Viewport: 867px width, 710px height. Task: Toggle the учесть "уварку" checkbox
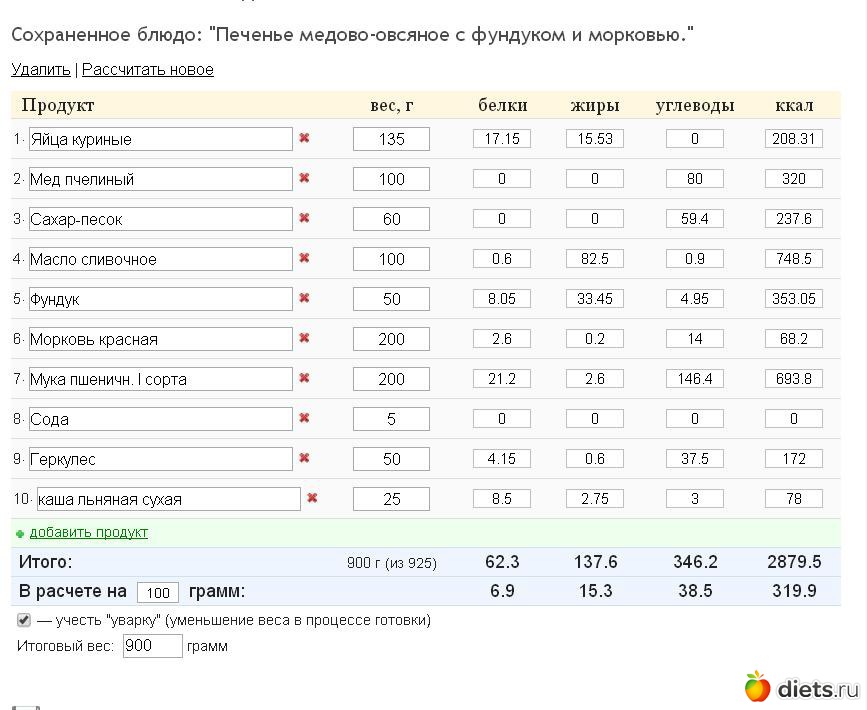[24, 620]
